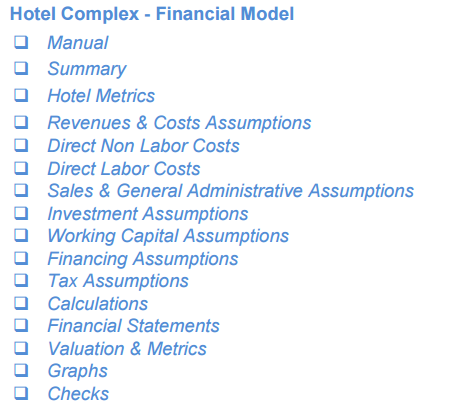Click square bullet icon next to Calculations
The width and height of the screenshot is (468, 414).
click(x=21, y=303)
